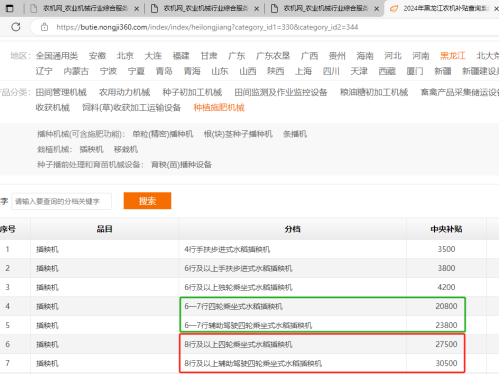Click subsidy value 30500

pos(446,363)
